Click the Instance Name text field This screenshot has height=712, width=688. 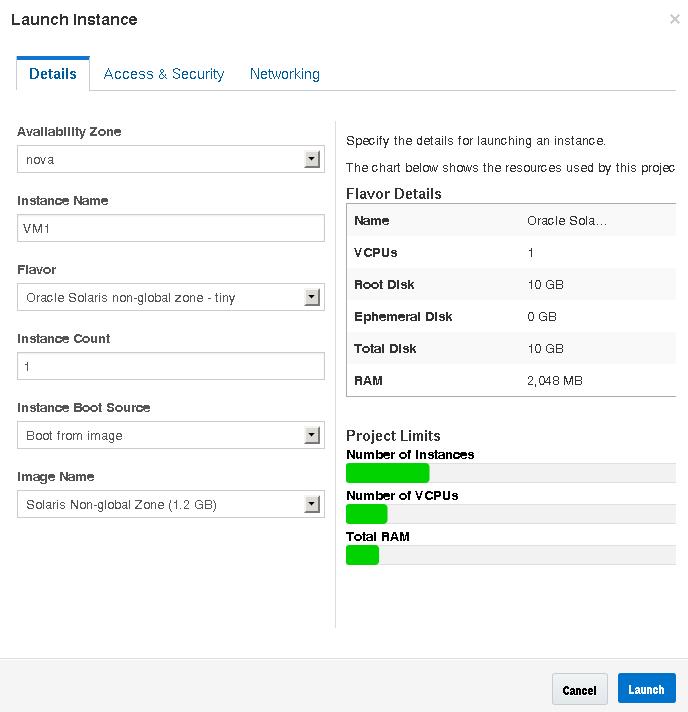pyautogui.click(x=171, y=228)
